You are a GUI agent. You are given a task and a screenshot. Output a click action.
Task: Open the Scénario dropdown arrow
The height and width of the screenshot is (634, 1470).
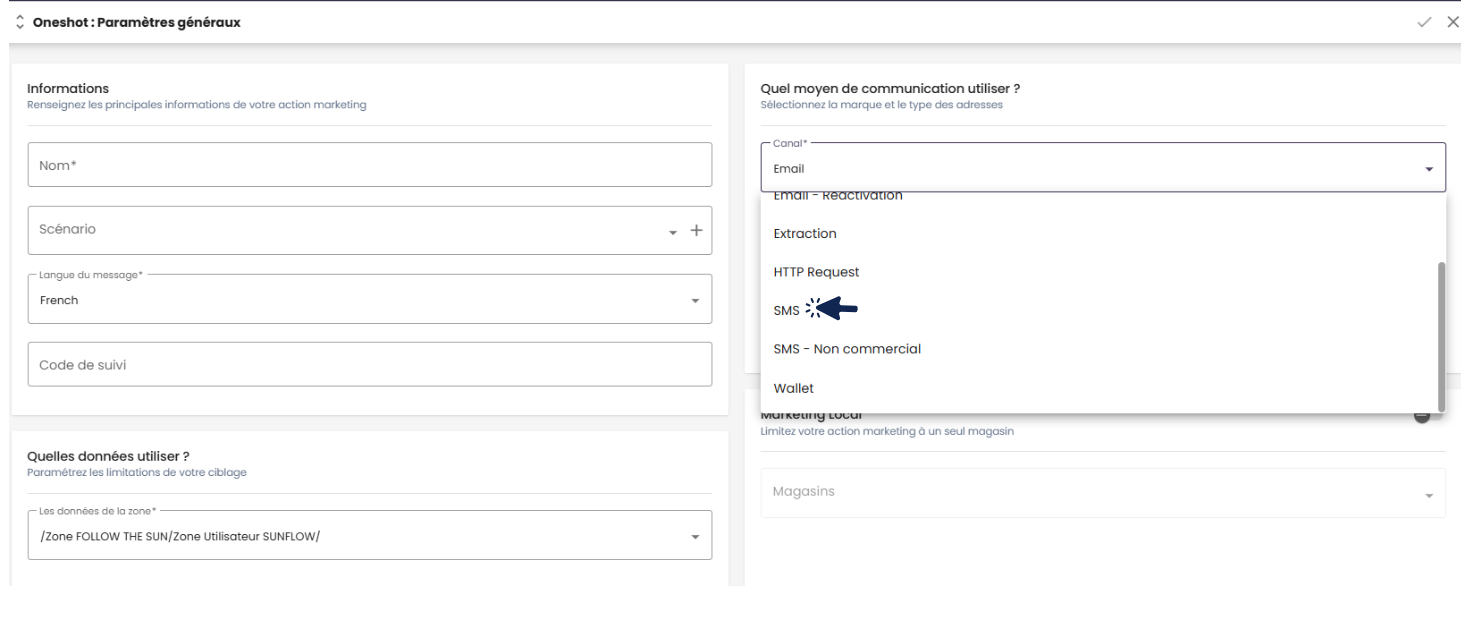[x=674, y=231]
